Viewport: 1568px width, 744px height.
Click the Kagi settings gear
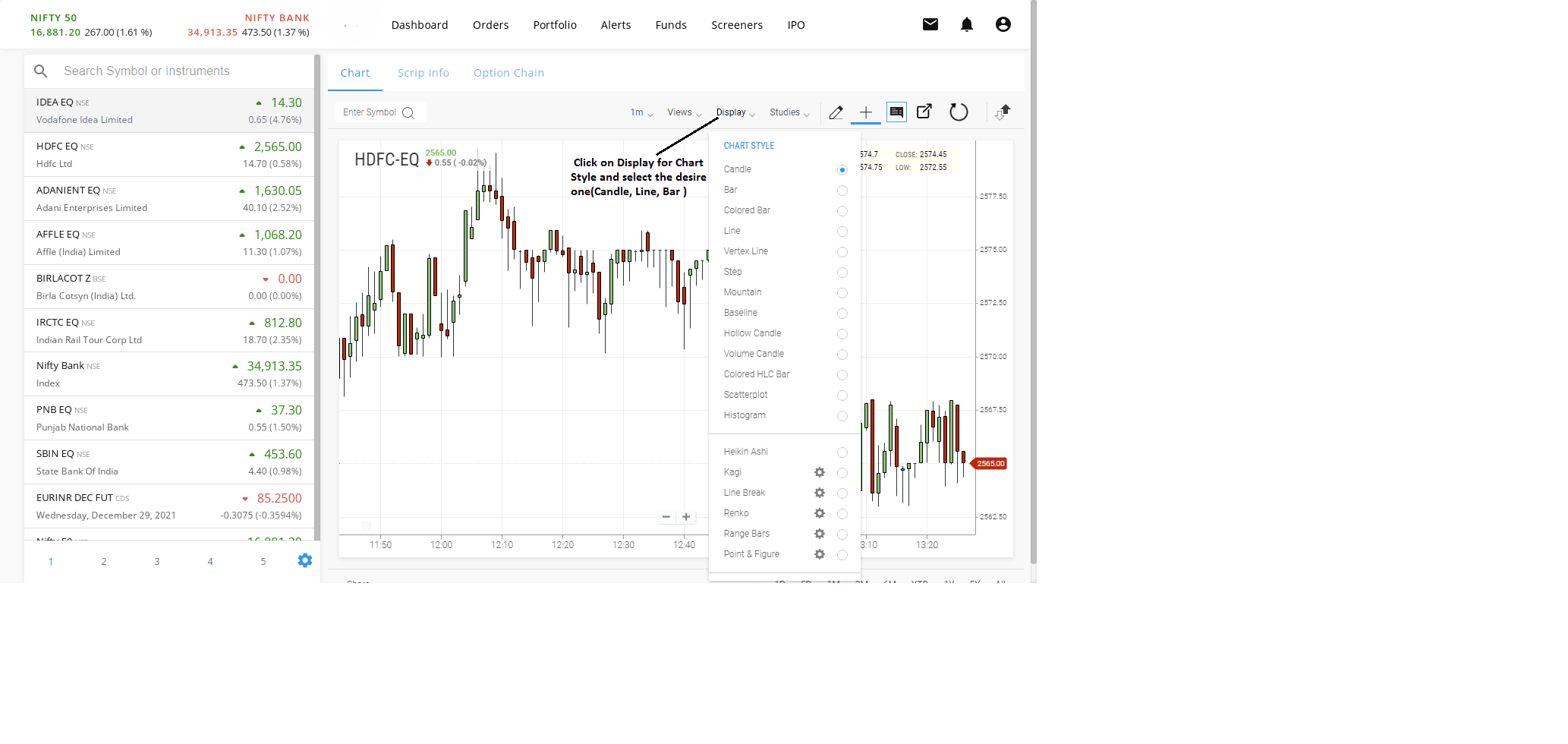pos(820,472)
